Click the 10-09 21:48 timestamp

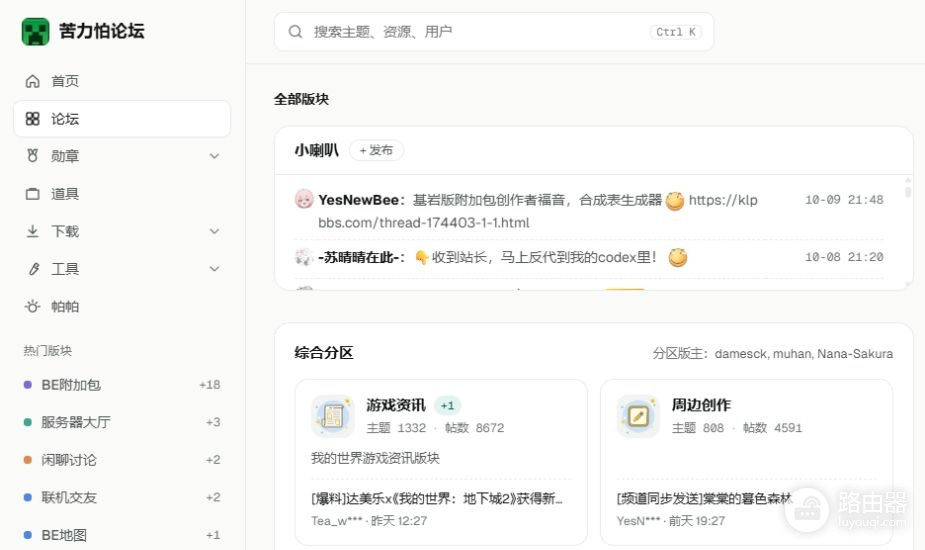tap(844, 199)
